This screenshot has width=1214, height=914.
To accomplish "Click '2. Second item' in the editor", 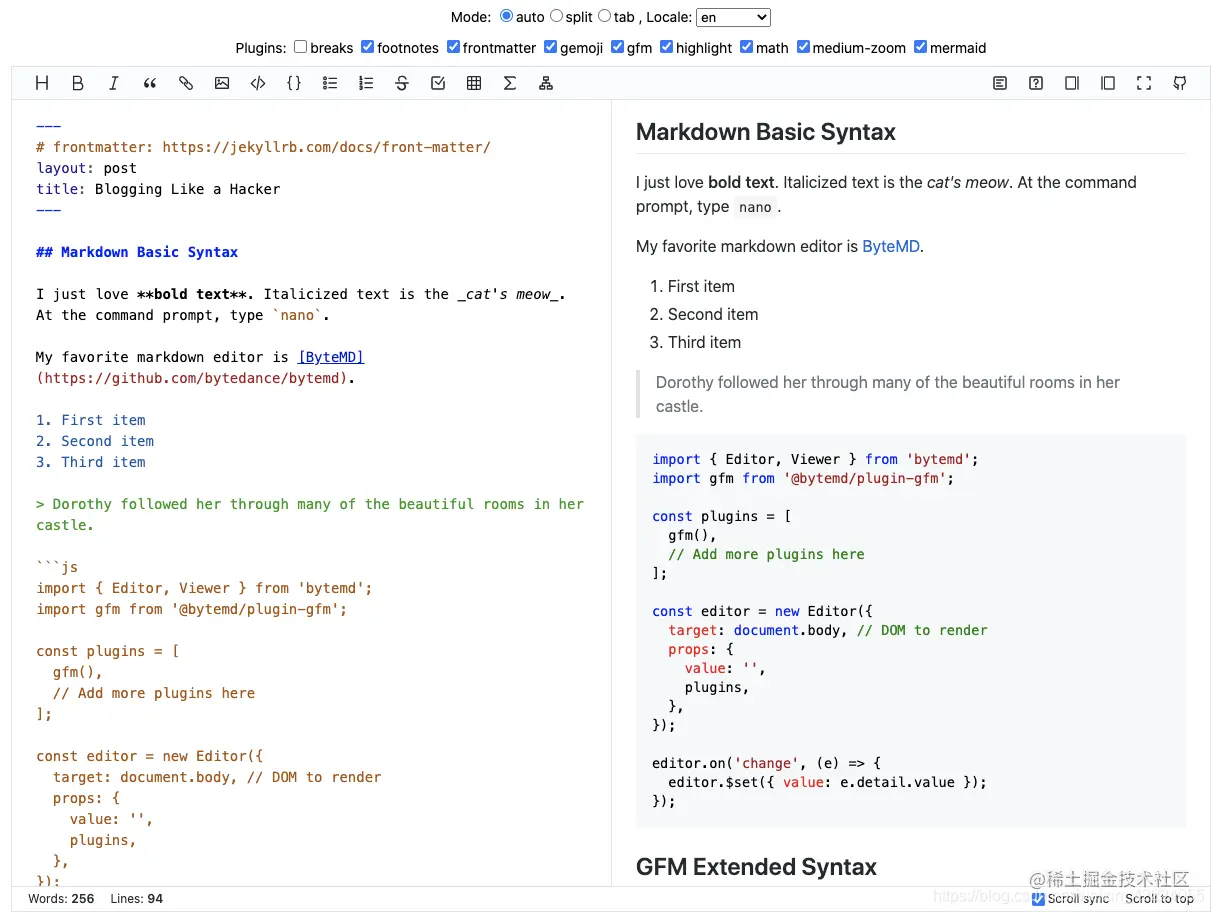I will (x=95, y=441).
